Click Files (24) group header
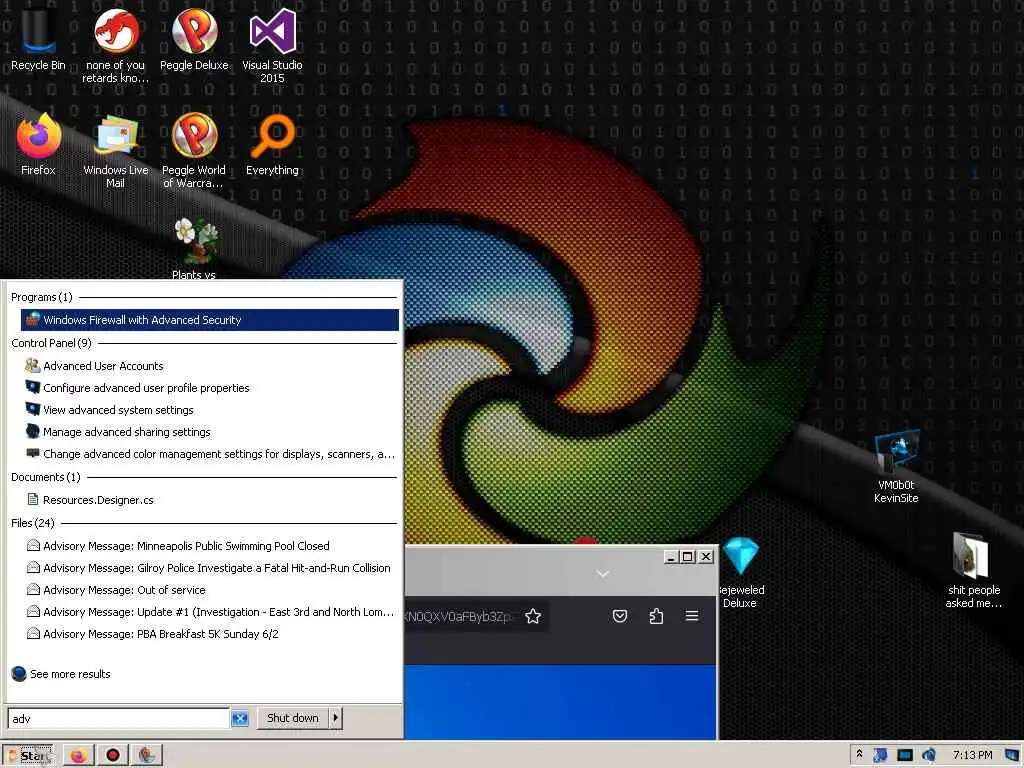Viewport: 1024px width, 768px height. tap(33, 522)
